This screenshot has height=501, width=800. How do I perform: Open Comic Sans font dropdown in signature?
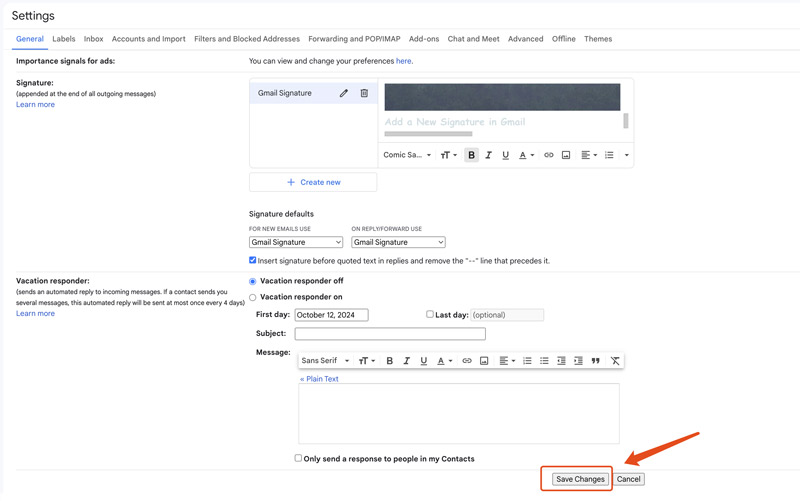(x=407, y=155)
